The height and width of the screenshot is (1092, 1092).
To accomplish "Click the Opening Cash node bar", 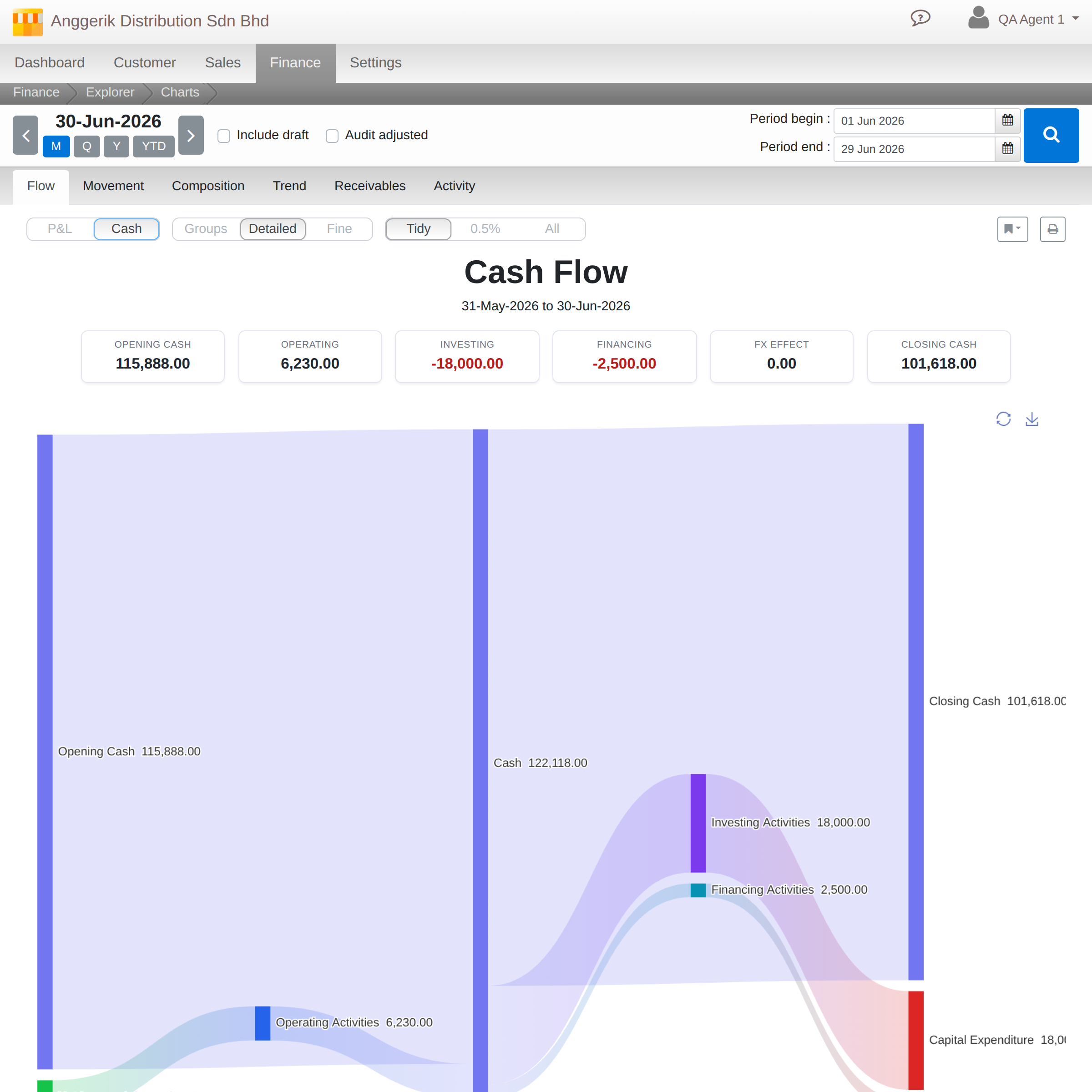I will click(45, 752).
